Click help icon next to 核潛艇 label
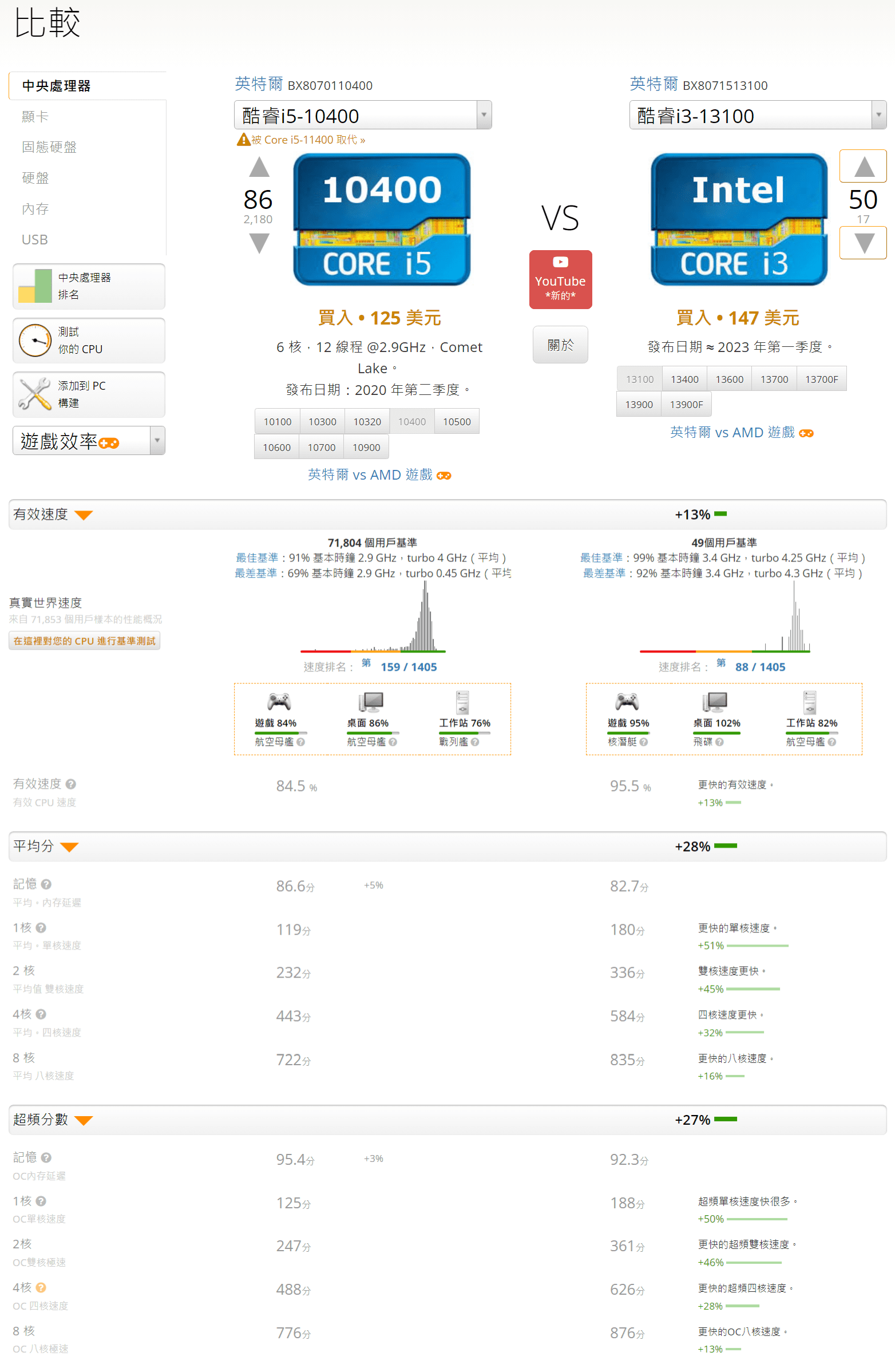Viewport: 895px width, 1372px height. click(644, 742)
